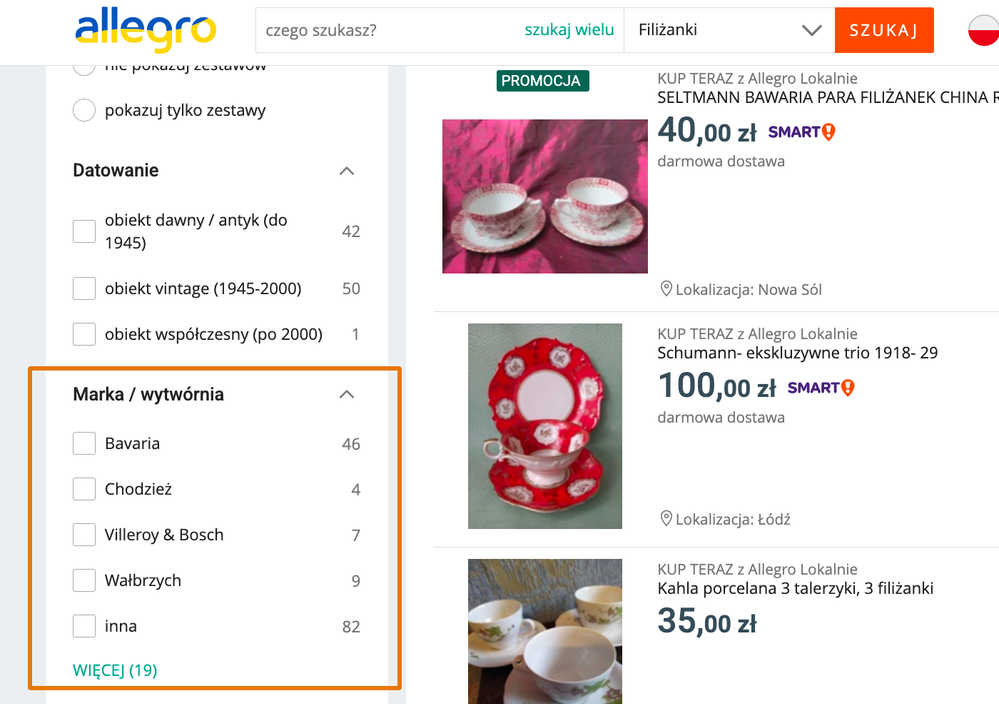999x704 pixels.
Task: Click the 'szukaj wielu' link
Action: click(x=569, y=30)
